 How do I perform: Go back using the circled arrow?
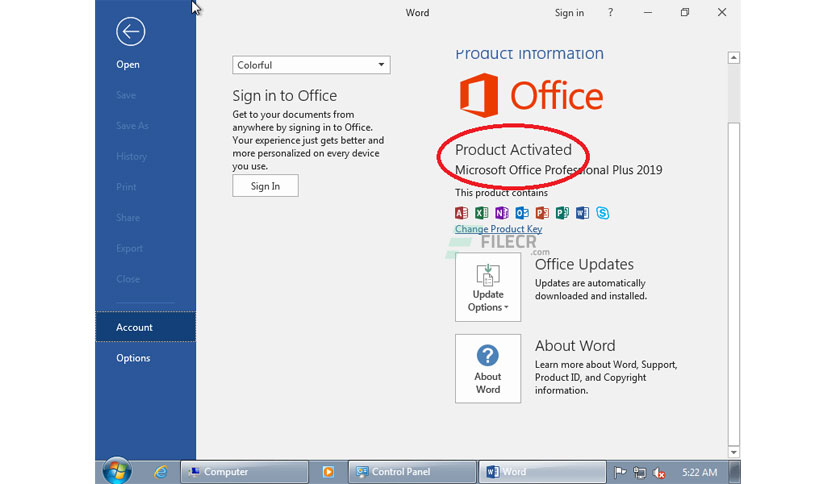tap(130, 31)
